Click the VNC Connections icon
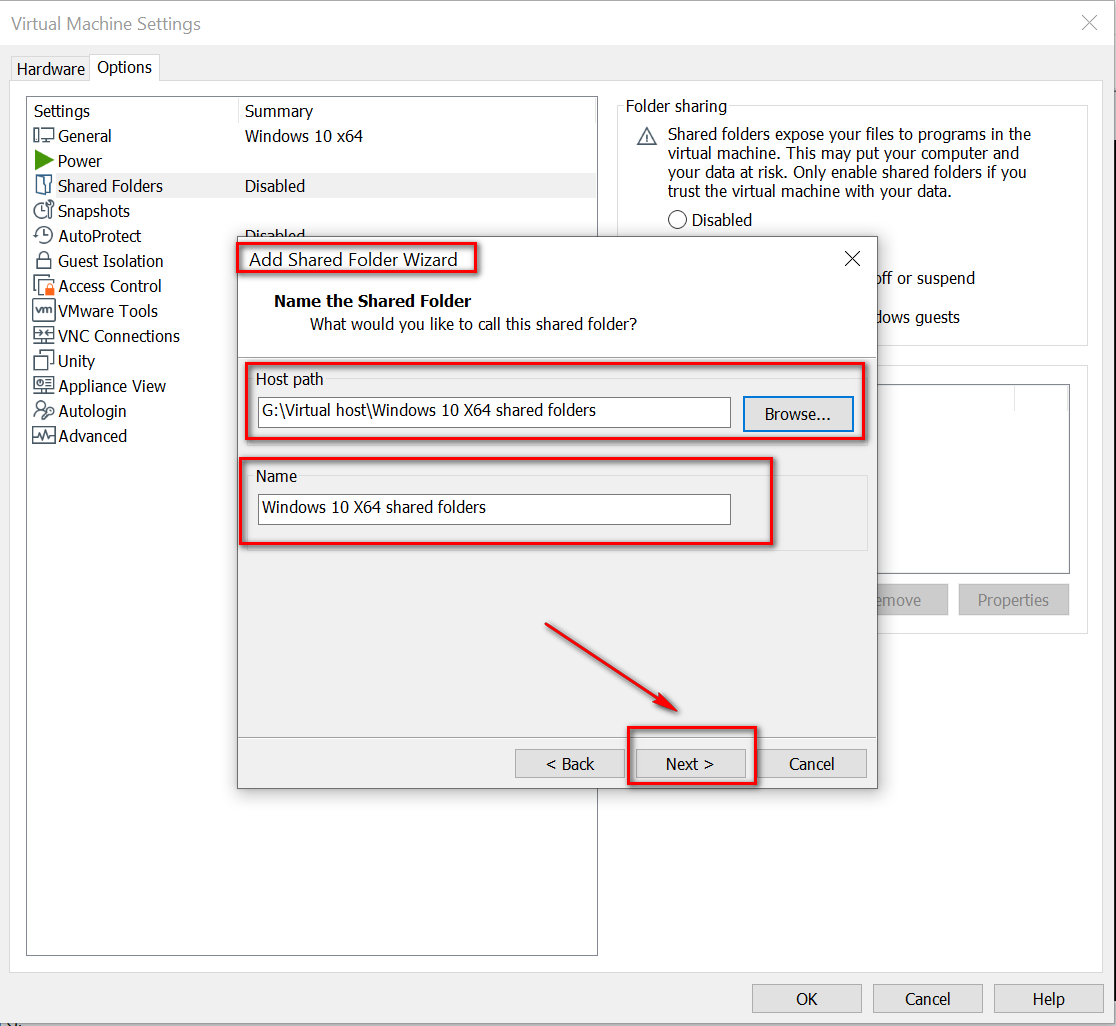The image size is (1116, 1026). pos(43,335)
